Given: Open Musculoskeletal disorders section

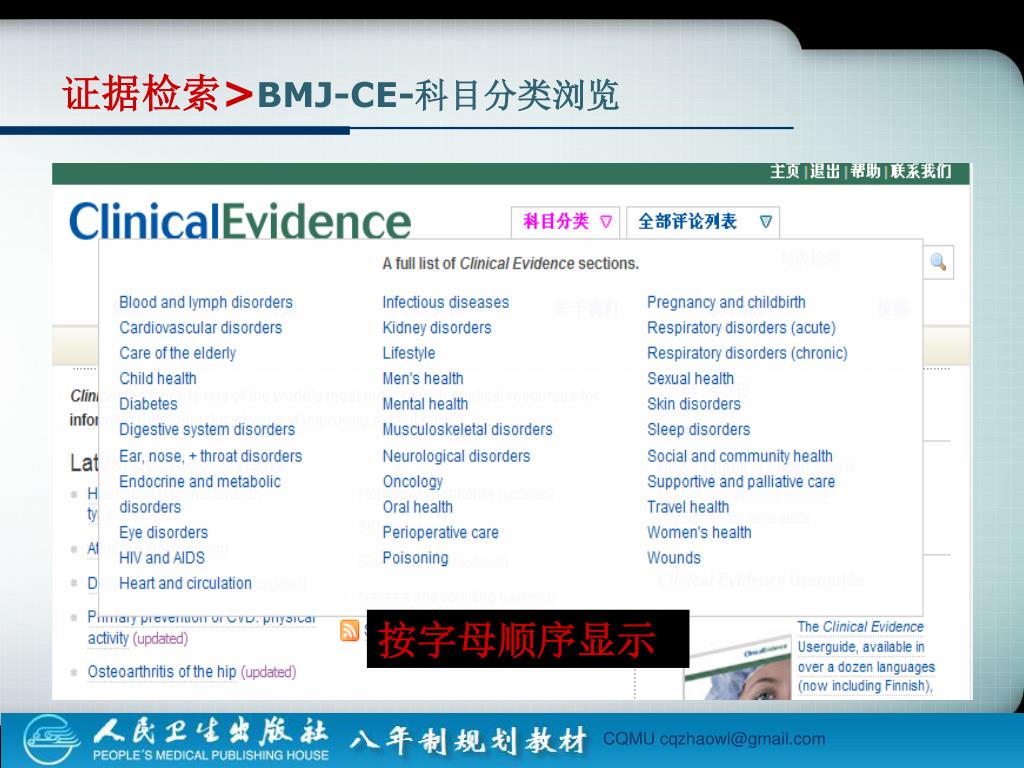Looking at the screenshot, I should (468, 430).
